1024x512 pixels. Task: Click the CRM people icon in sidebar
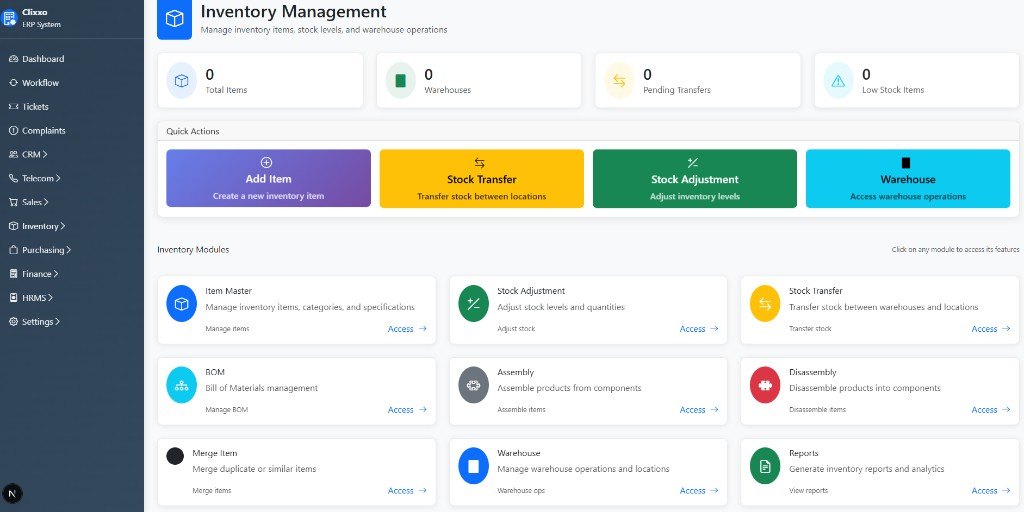click(x=13, y=155)
